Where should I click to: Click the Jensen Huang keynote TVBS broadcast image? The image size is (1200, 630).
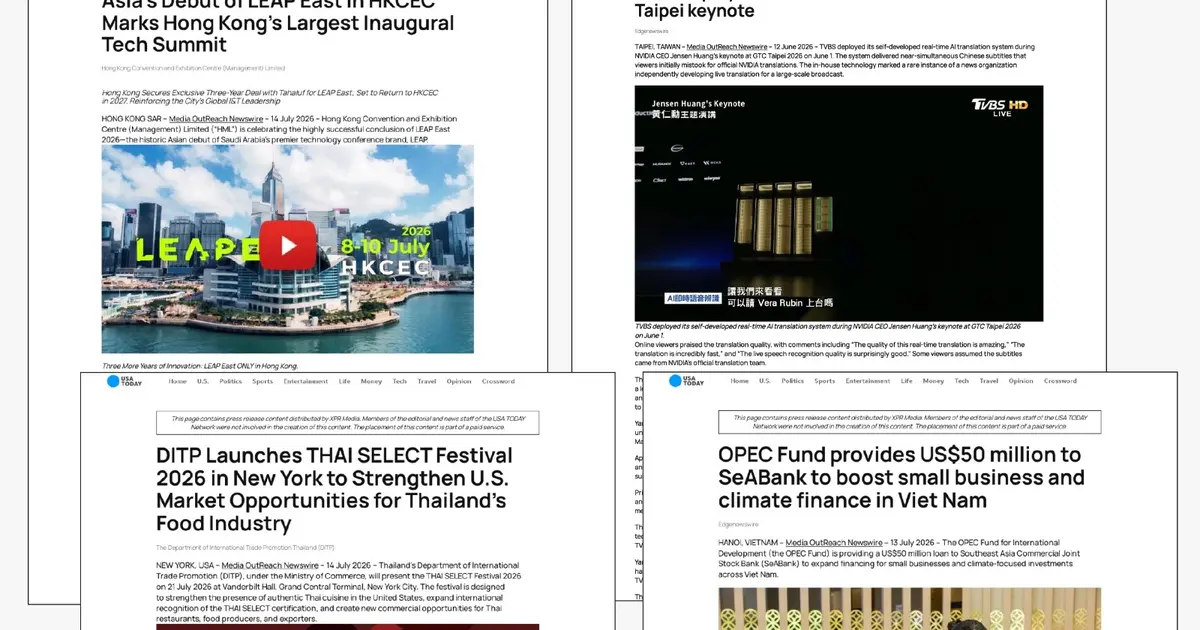click(839, 203)
